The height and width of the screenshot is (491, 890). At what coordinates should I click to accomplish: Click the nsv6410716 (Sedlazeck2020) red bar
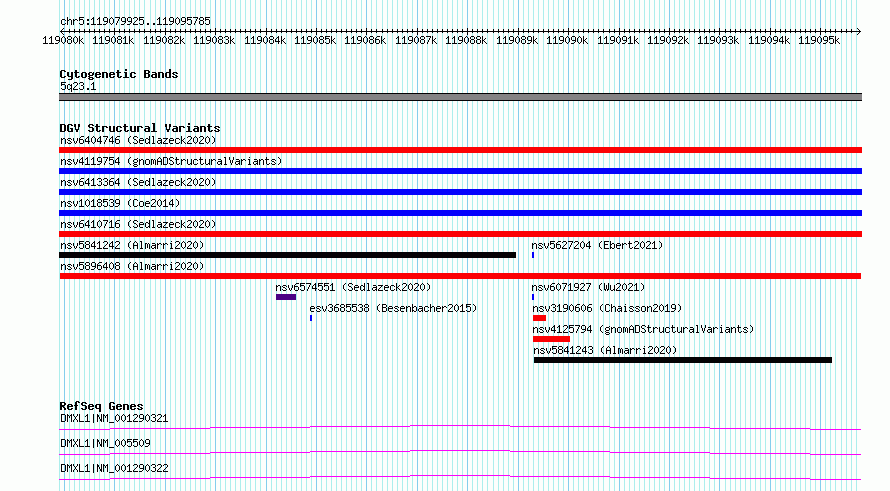pos(460,234)
